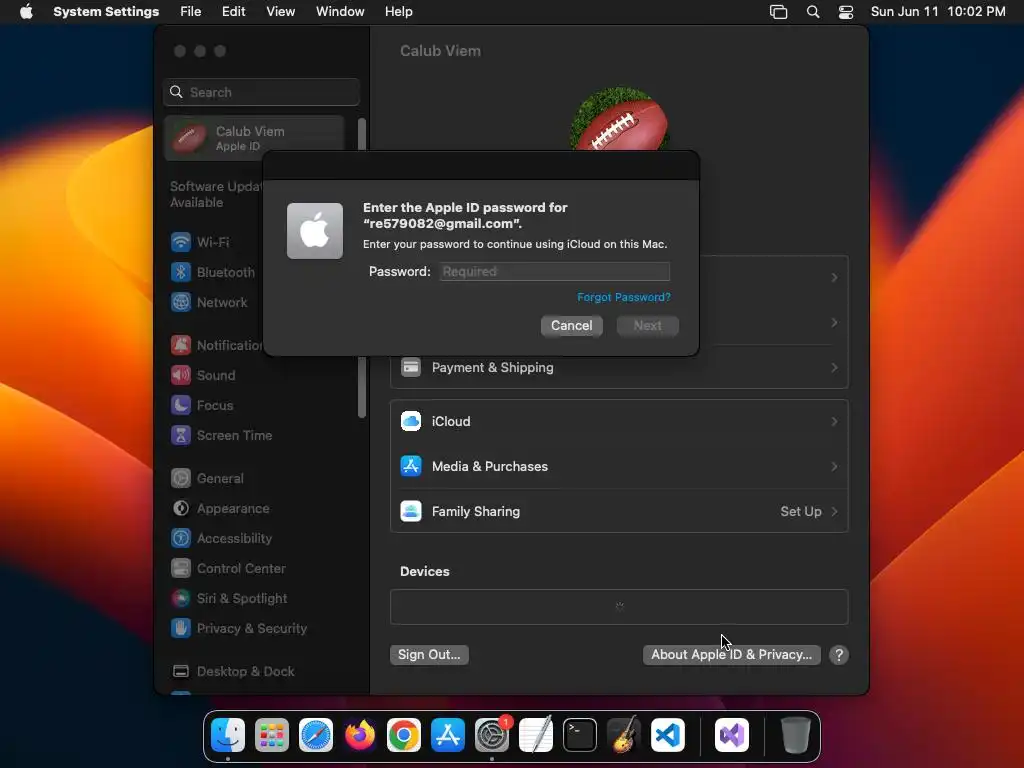Image resolution: width=1024 pixels, height=768 pixels.
Task: Select the Sound speaker icon
Action: (181, 375)
